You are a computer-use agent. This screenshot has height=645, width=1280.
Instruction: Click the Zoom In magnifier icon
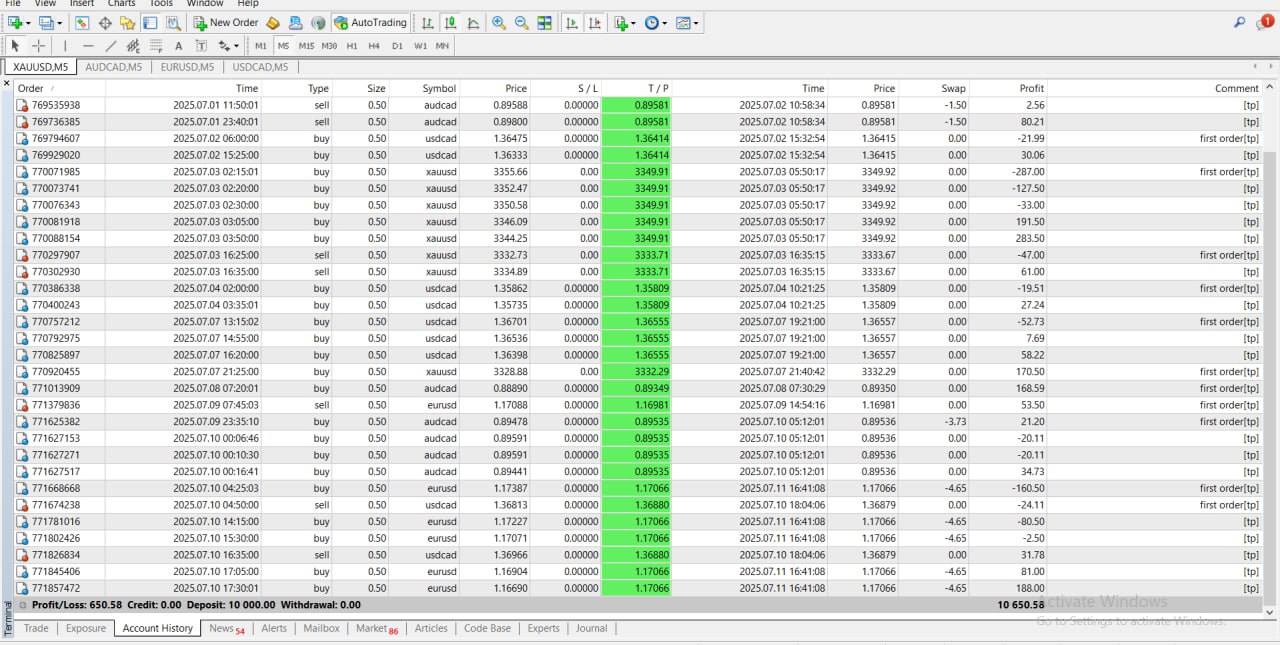(499, 22)
